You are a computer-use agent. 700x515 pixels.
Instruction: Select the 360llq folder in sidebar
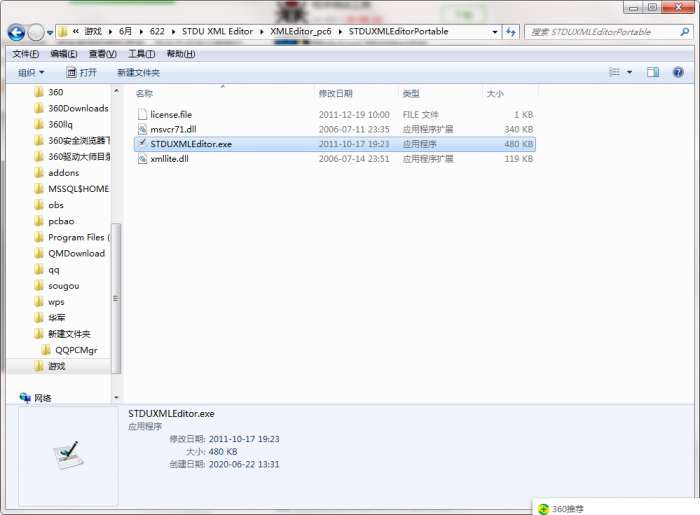click(53, 124)
